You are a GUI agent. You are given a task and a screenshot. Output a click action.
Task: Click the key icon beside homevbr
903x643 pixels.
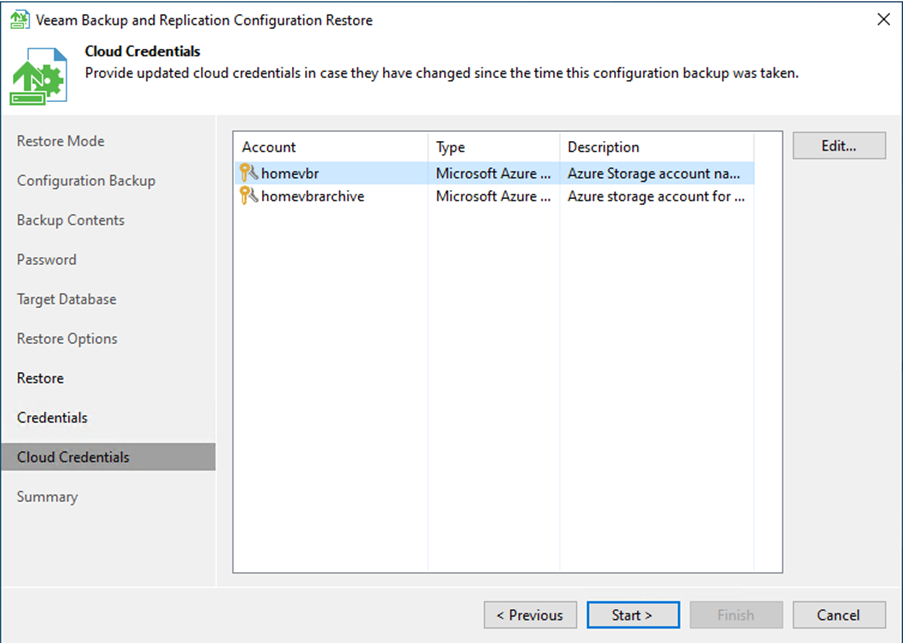tap(249, 173)
